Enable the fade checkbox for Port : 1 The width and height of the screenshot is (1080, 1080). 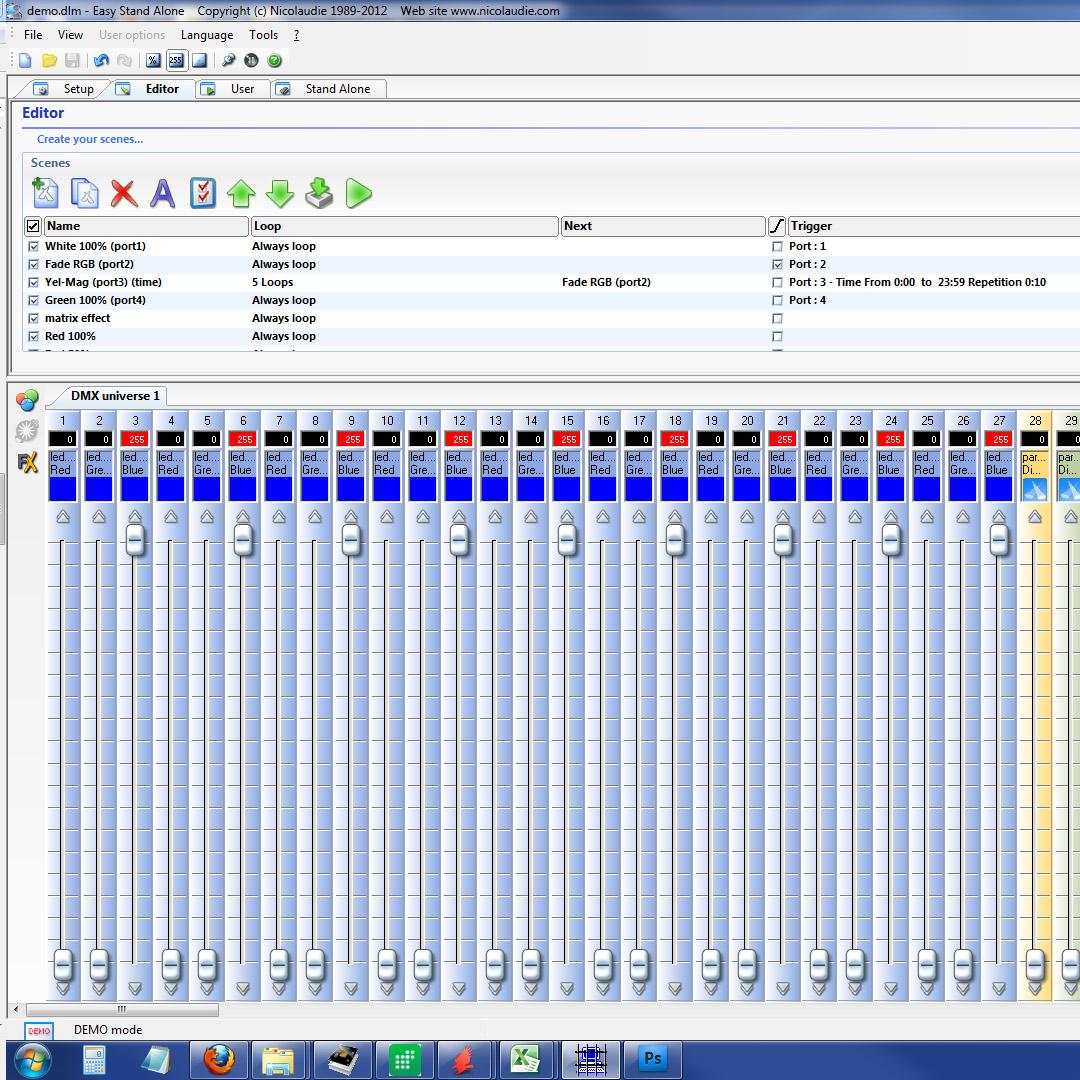[777, 246]
